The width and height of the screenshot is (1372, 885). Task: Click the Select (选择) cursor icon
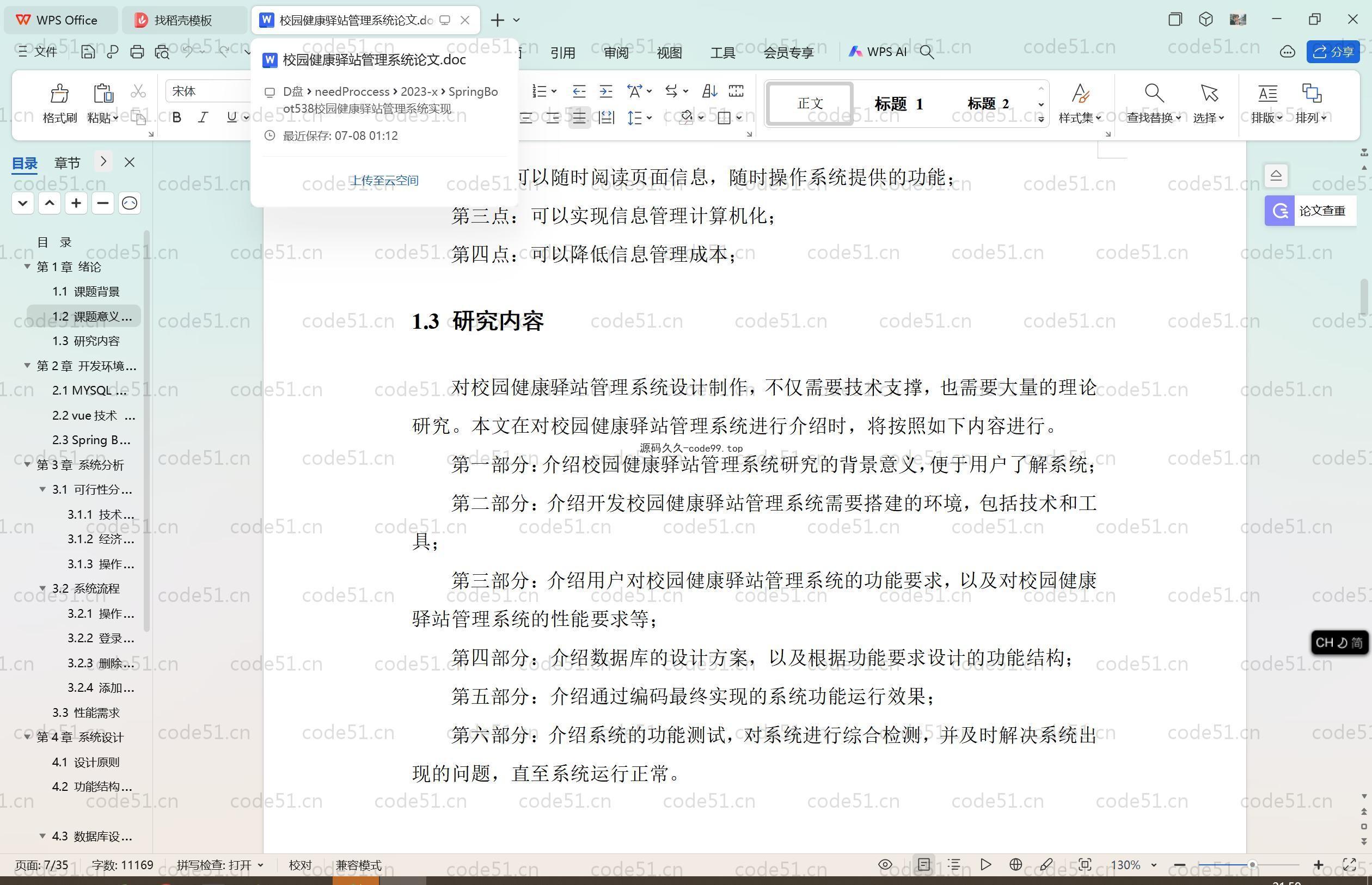tap(1209, 93)
